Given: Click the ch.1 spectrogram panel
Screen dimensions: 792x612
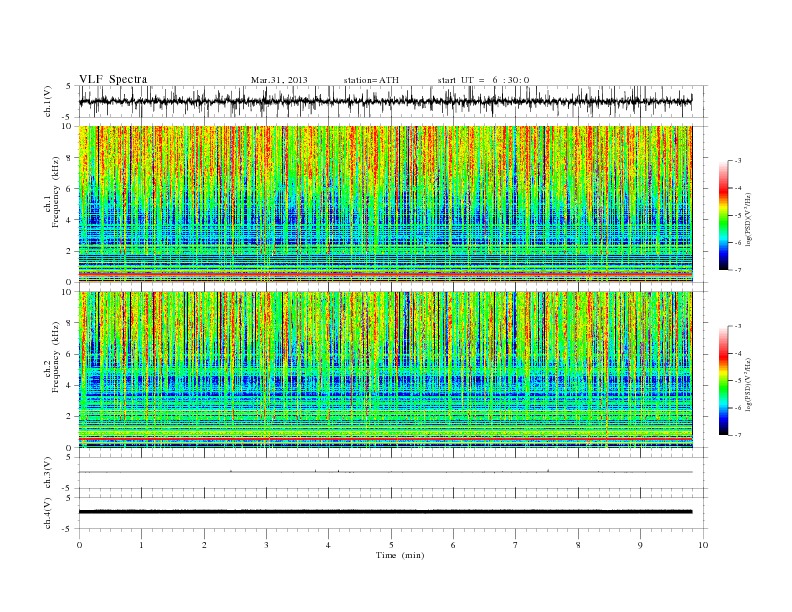Looking at the screenshot, I should coord(385,204).
